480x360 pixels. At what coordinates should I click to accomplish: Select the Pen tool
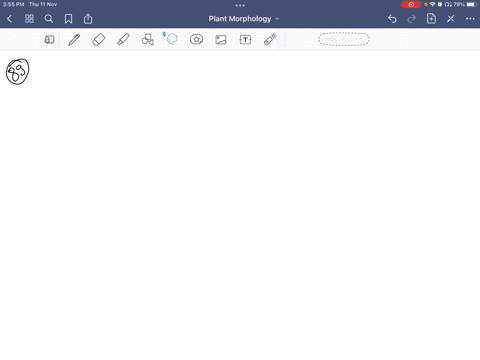pyautogui.click(x=74, y=40)
